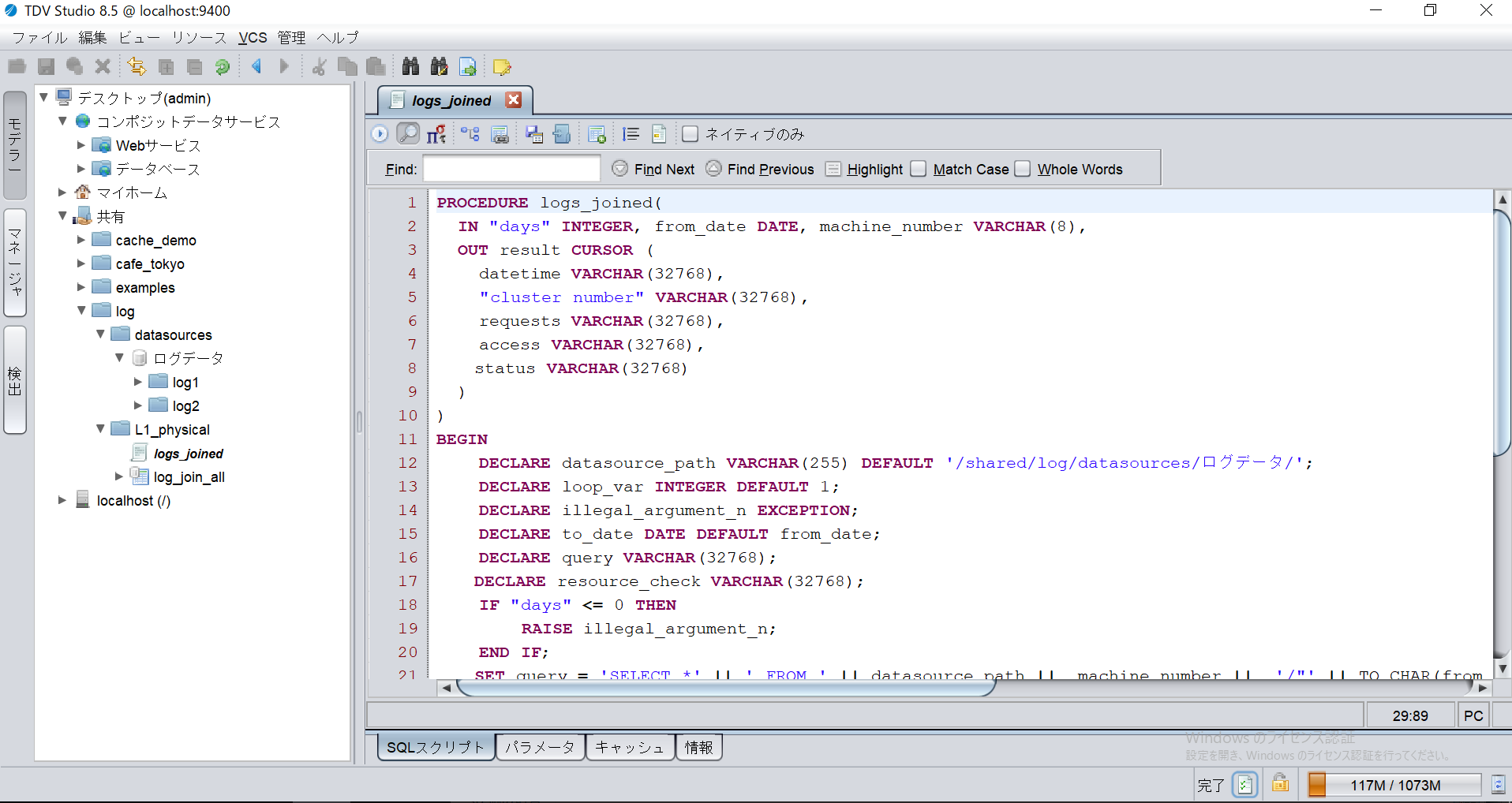1512x803 pixels.
Task: Click the blue node tree lineage icon
Action: (470, 134)
